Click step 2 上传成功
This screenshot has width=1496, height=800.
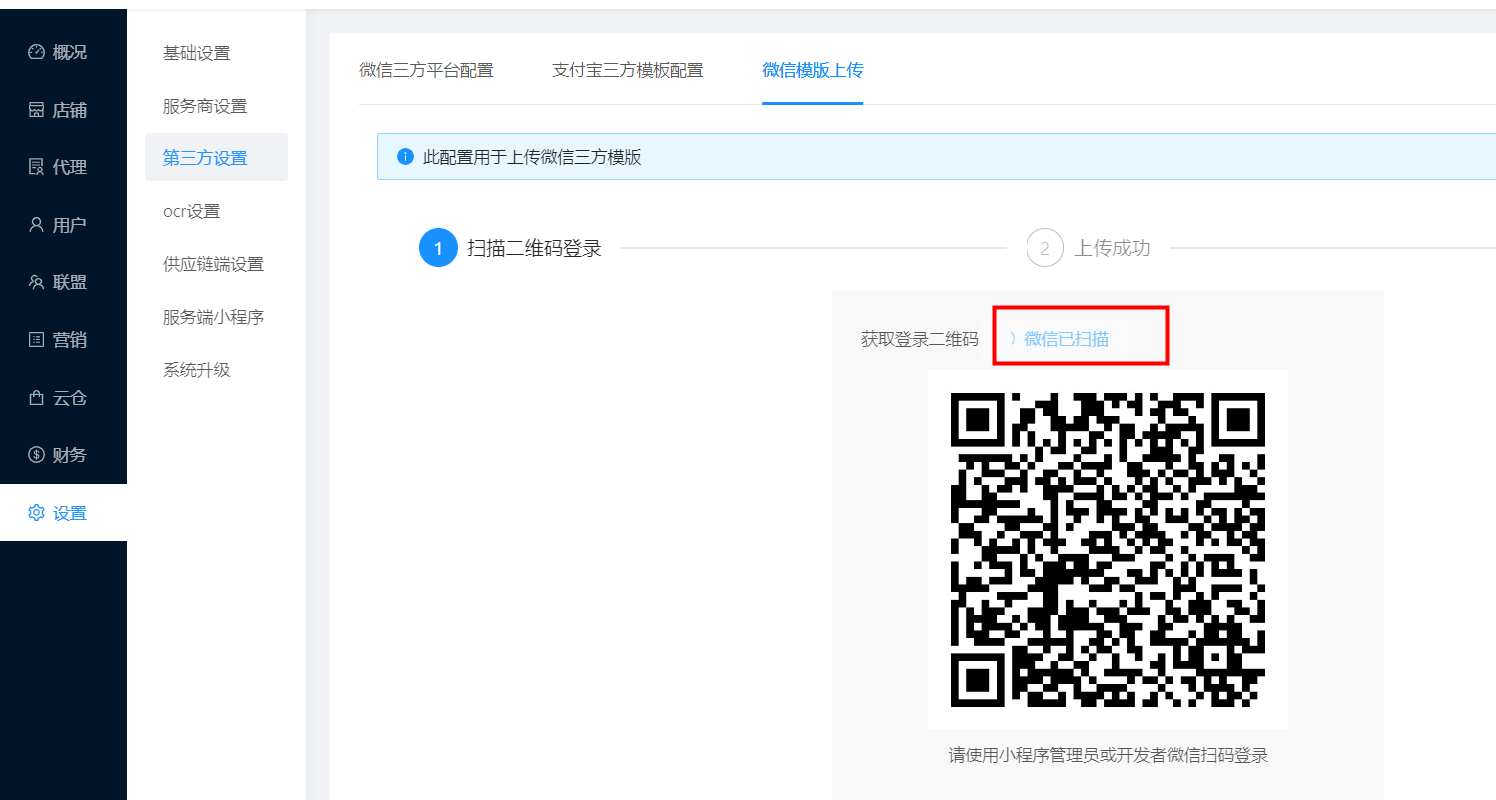click(1089, 248)
